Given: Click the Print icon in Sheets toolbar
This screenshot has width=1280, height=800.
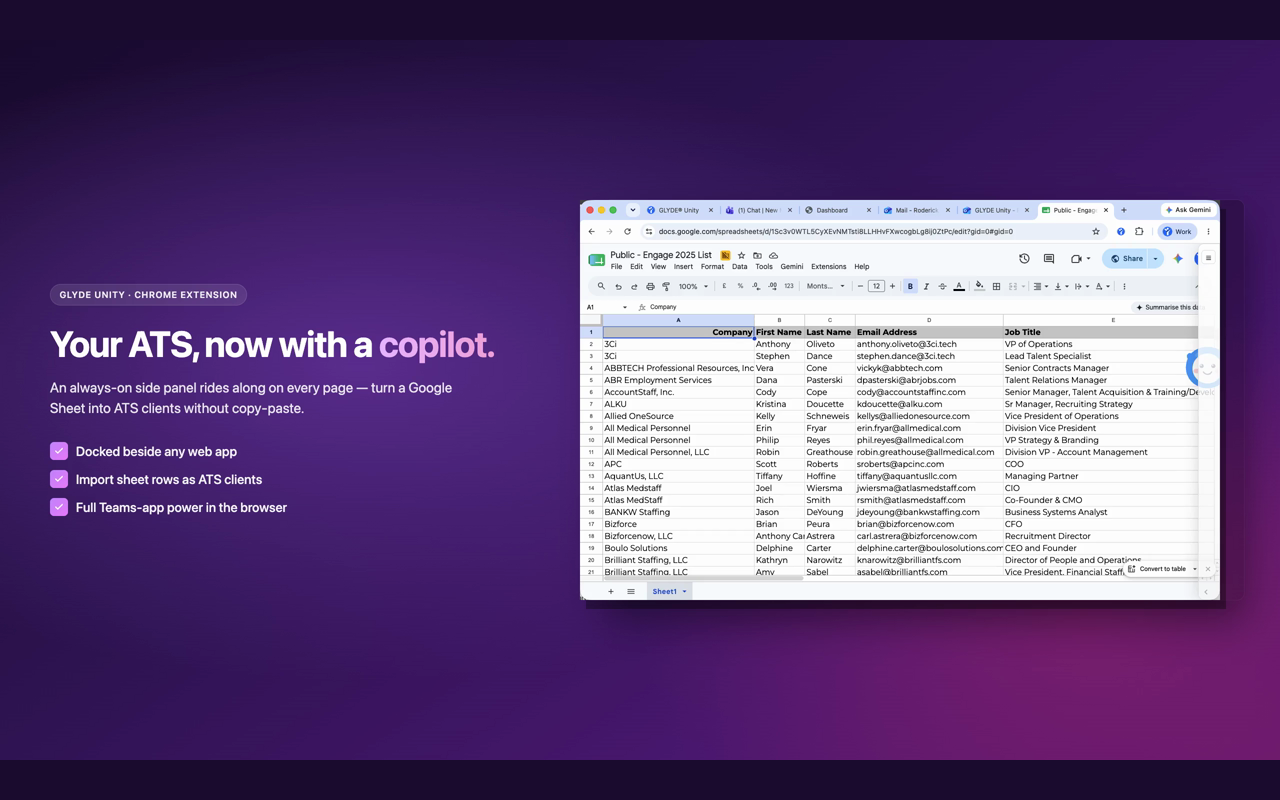Looking at the screenshot, I should pos(650,286).
